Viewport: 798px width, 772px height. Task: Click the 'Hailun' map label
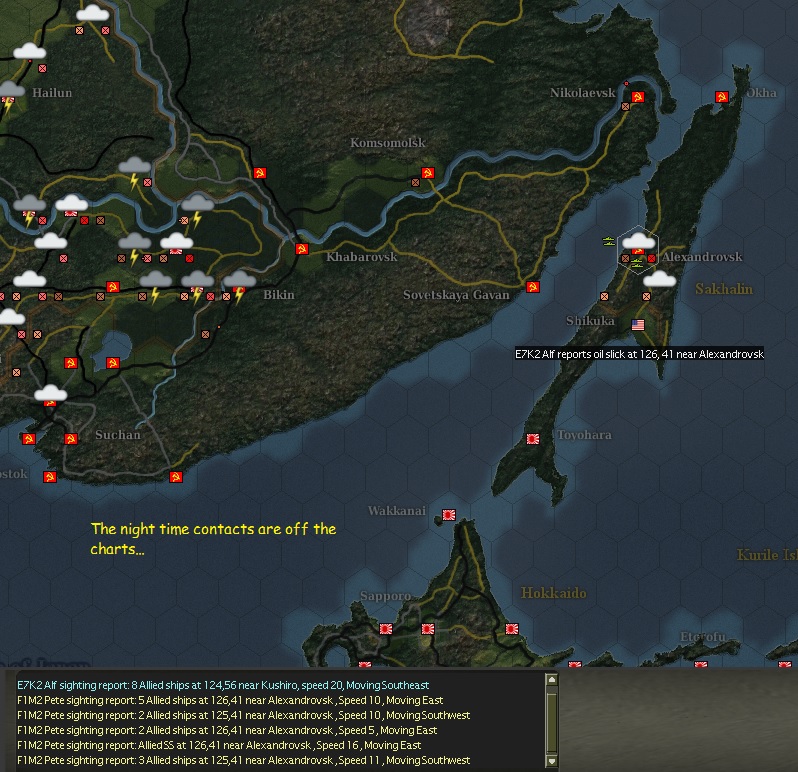point(52,93)
